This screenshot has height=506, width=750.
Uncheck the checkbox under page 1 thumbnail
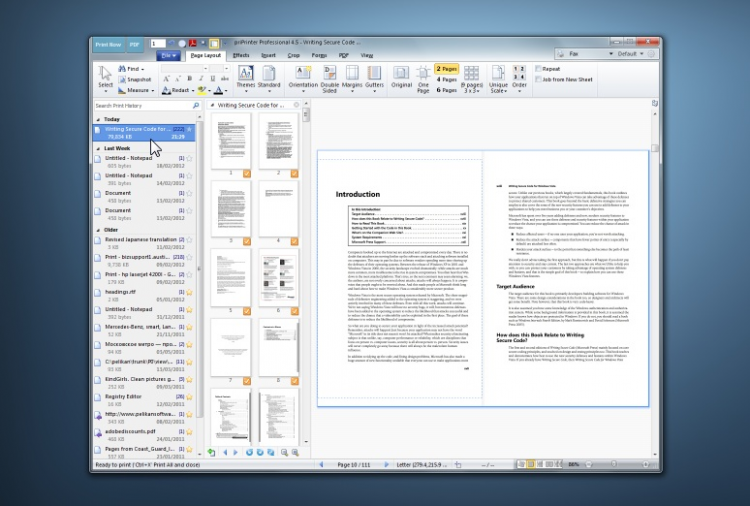(x=247, y=174)
